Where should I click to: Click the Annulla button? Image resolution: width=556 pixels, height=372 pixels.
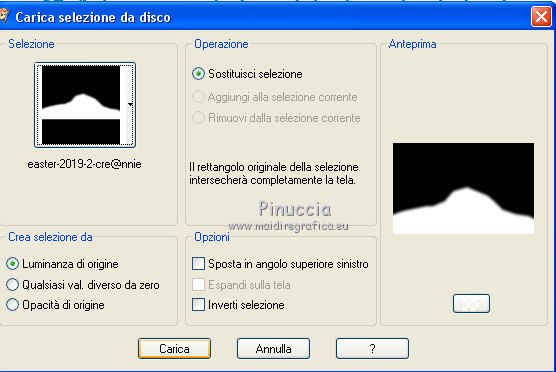pos(273,349)
